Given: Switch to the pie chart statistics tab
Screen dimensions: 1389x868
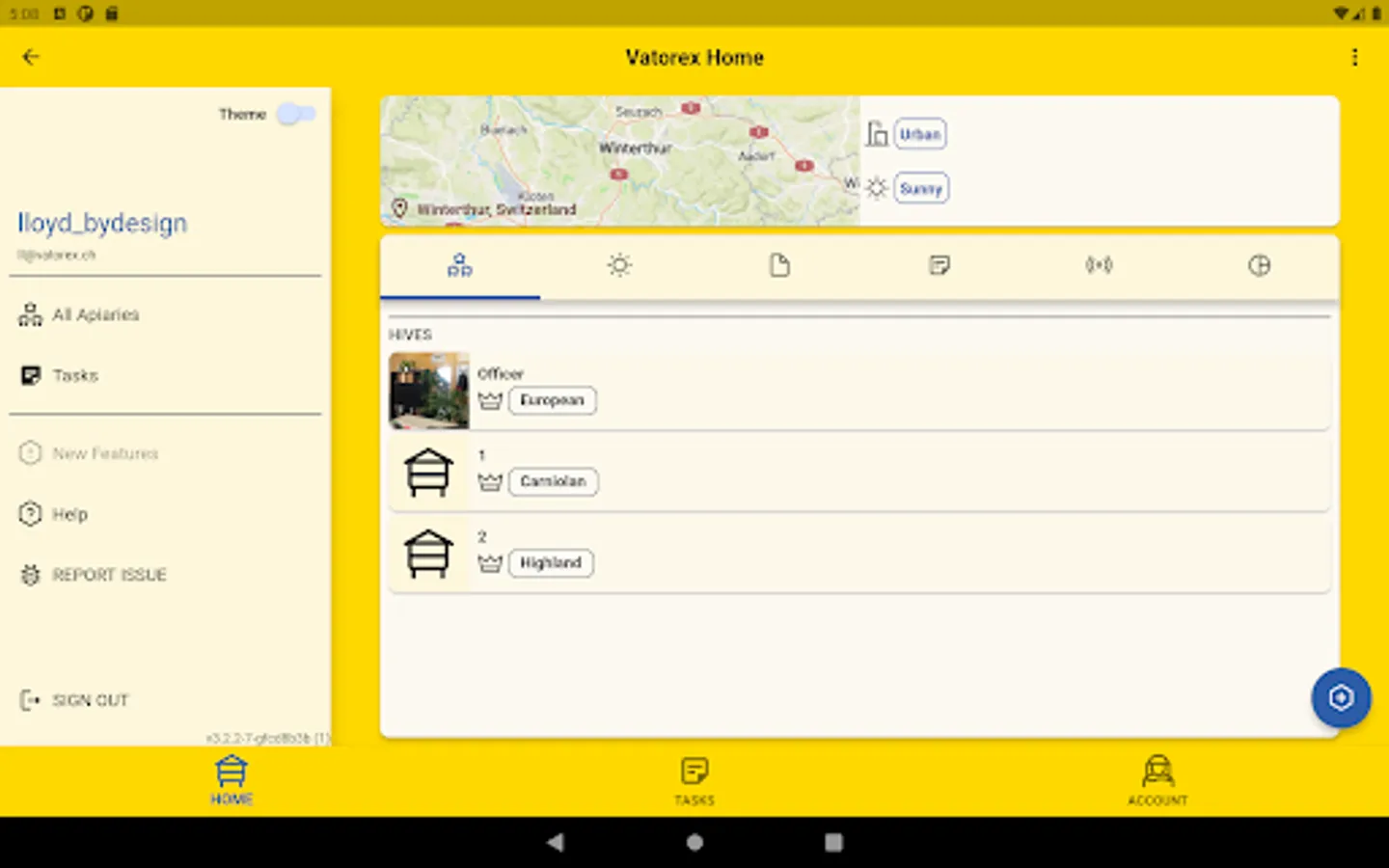Looking at the screenshot, I should [x=1259, y=265].
